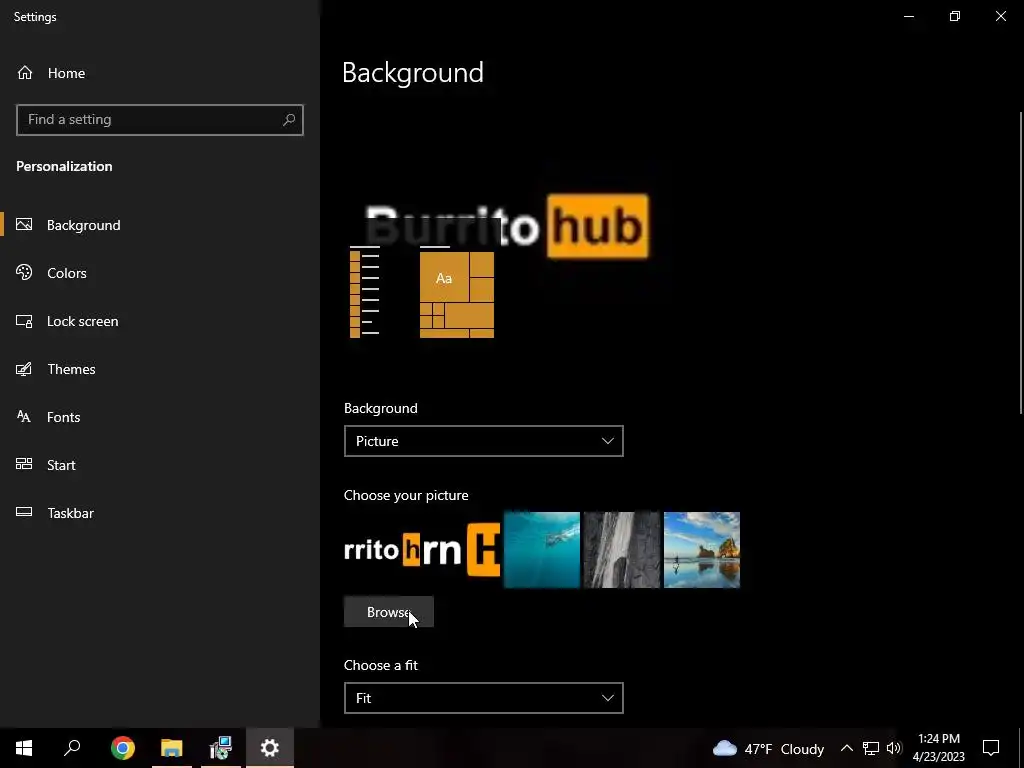Viewport: 1024px width, 768px height.
Task: Open taskbar search
Action: pyautogui.click(x=72, y=748)
